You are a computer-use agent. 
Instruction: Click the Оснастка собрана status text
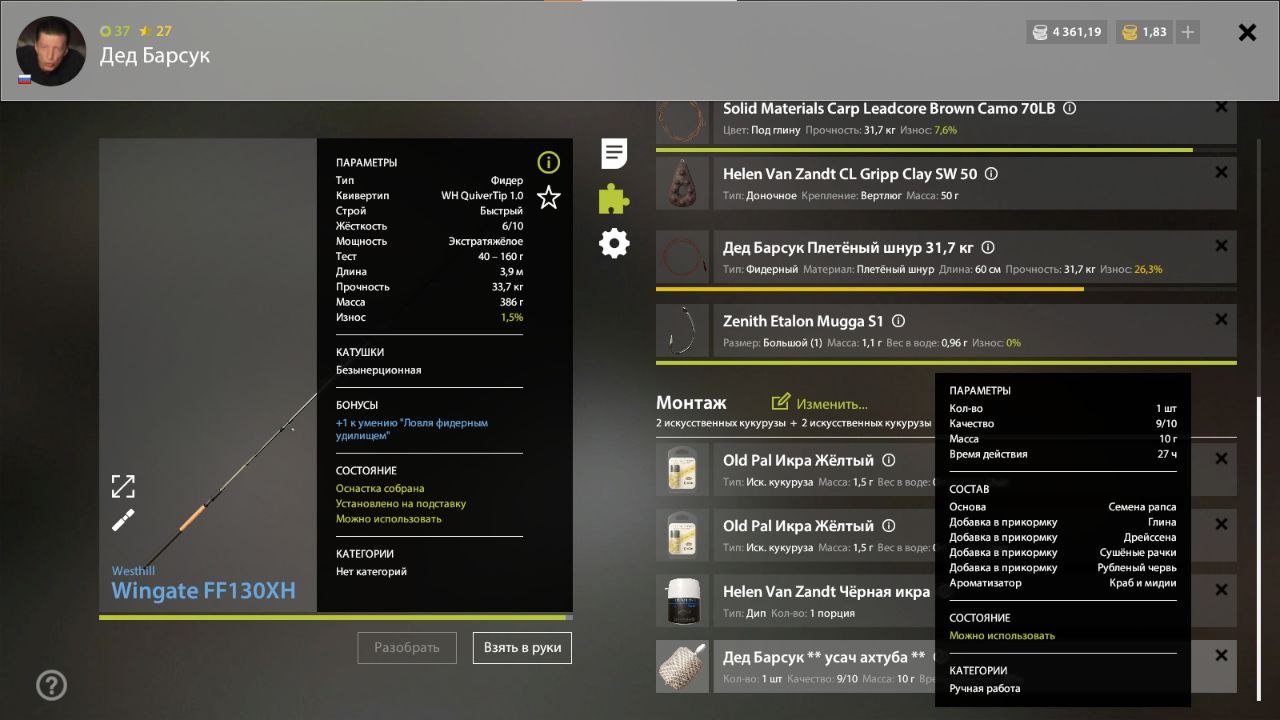tap(380, 489)
